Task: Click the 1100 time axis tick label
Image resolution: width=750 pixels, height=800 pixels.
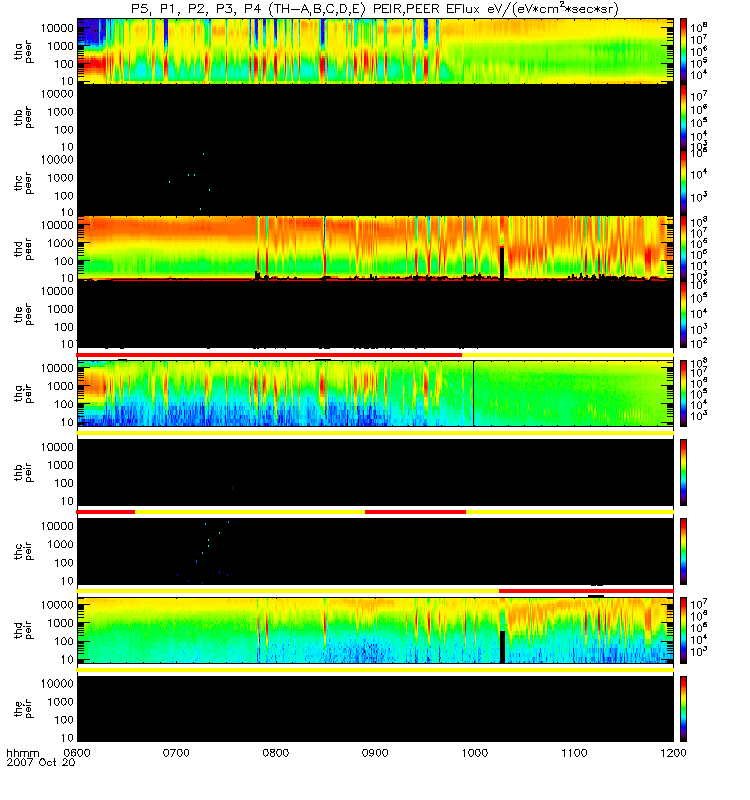Action: click(574, 753)
